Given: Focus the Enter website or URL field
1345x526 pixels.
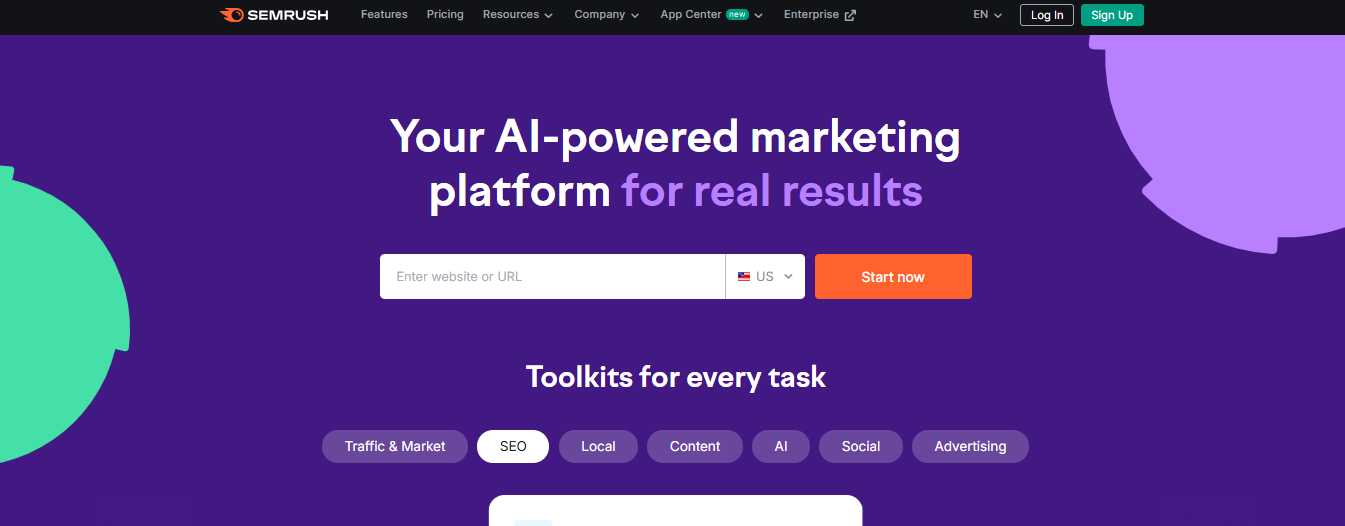Looking at the screenshot, I should 552,277.
